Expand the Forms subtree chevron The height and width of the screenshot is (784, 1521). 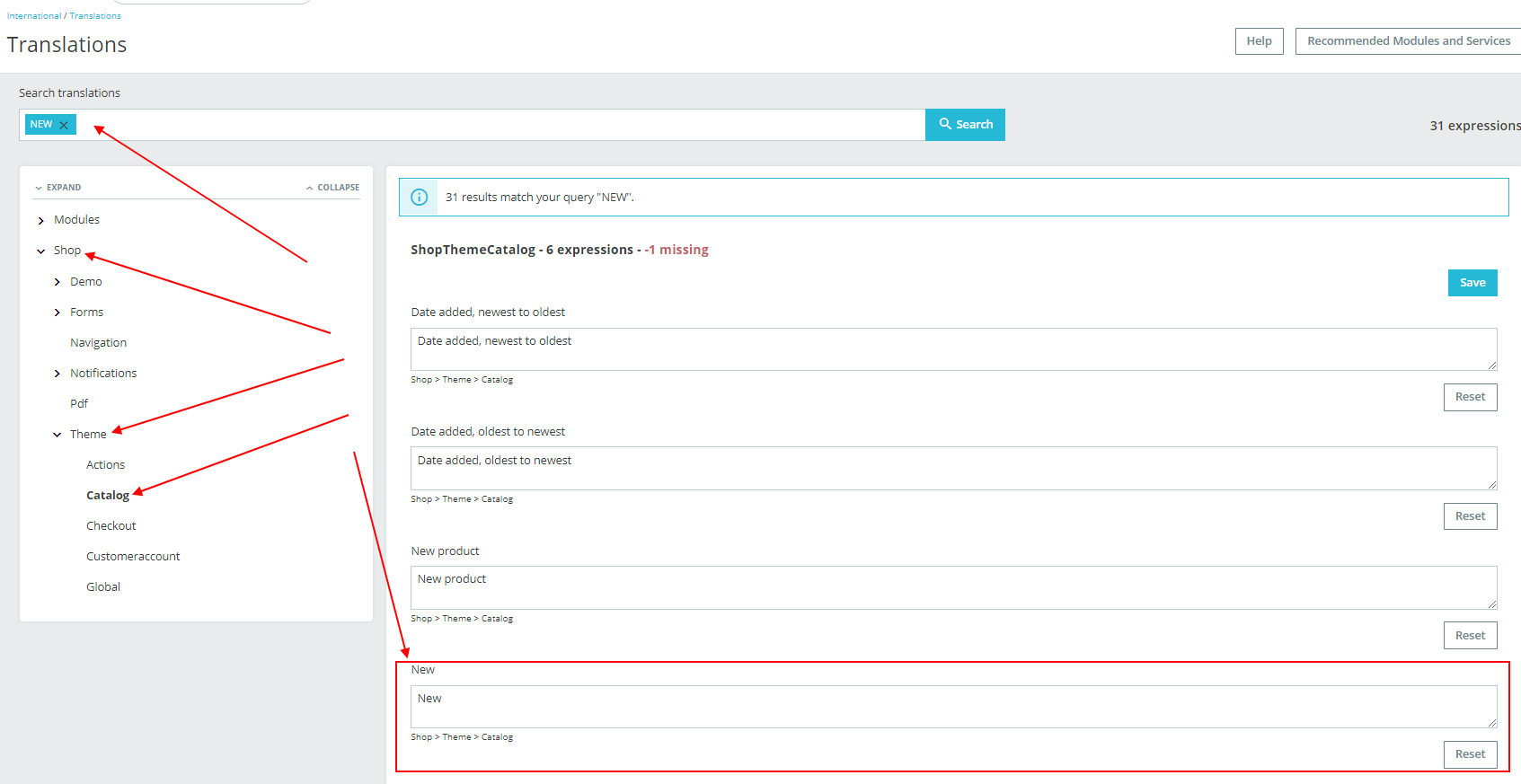coord(57,313)
